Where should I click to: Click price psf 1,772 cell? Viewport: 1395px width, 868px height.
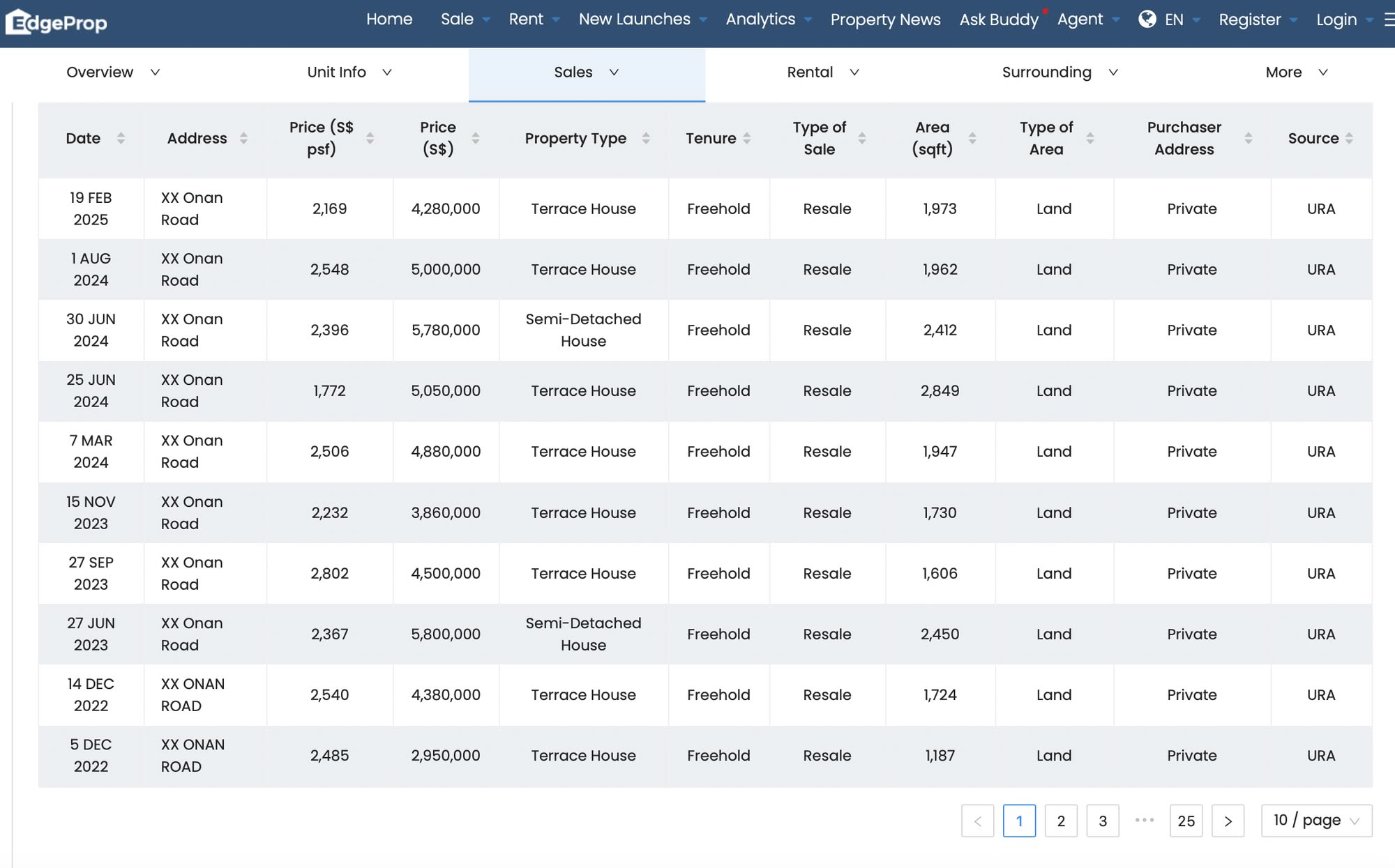329,391
